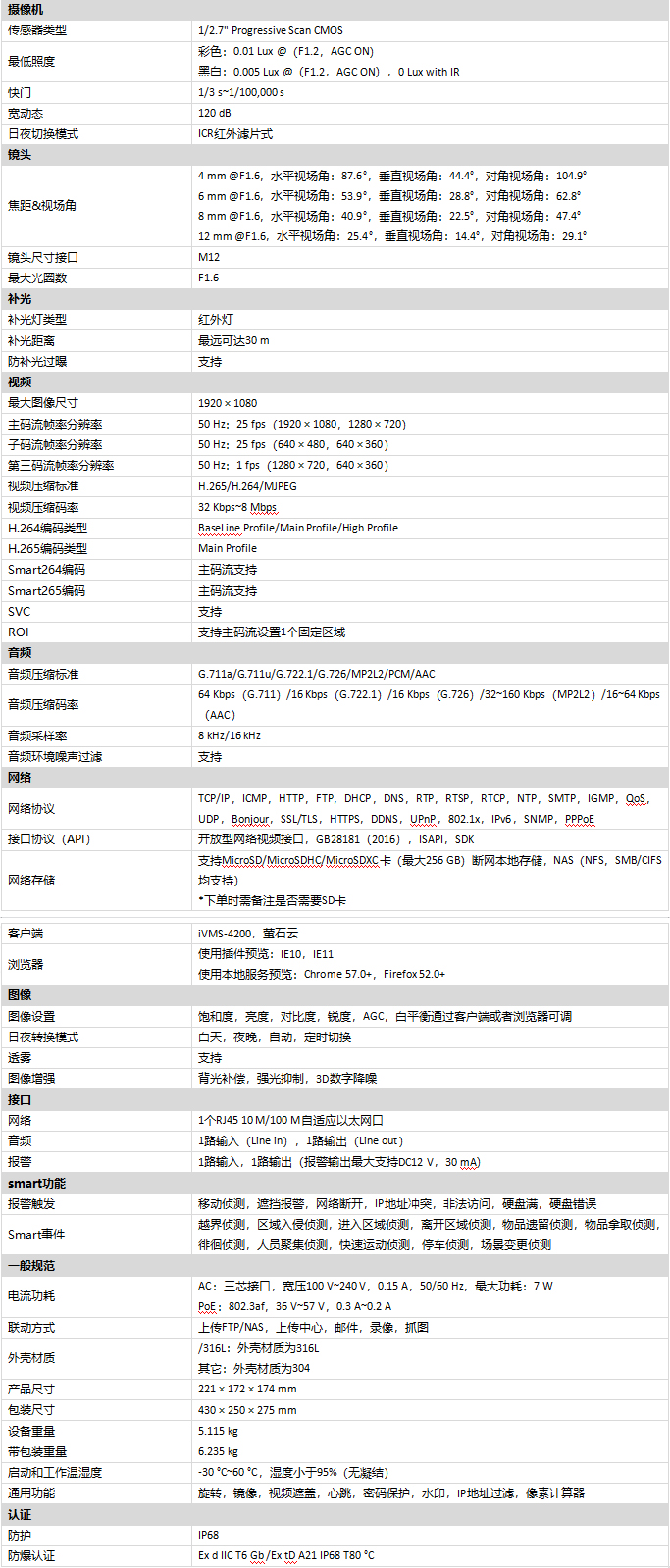The width and height of the screenshot is (670, 1568).
Task: Click the smart功能 section header
Action: [x=36, y=1183]
